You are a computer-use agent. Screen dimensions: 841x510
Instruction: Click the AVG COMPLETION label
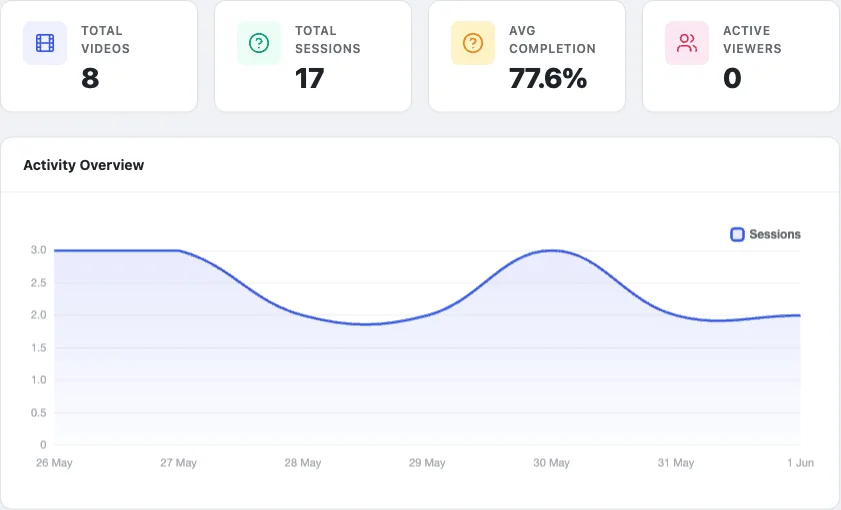pyautogui.click(x=552, y=40)
